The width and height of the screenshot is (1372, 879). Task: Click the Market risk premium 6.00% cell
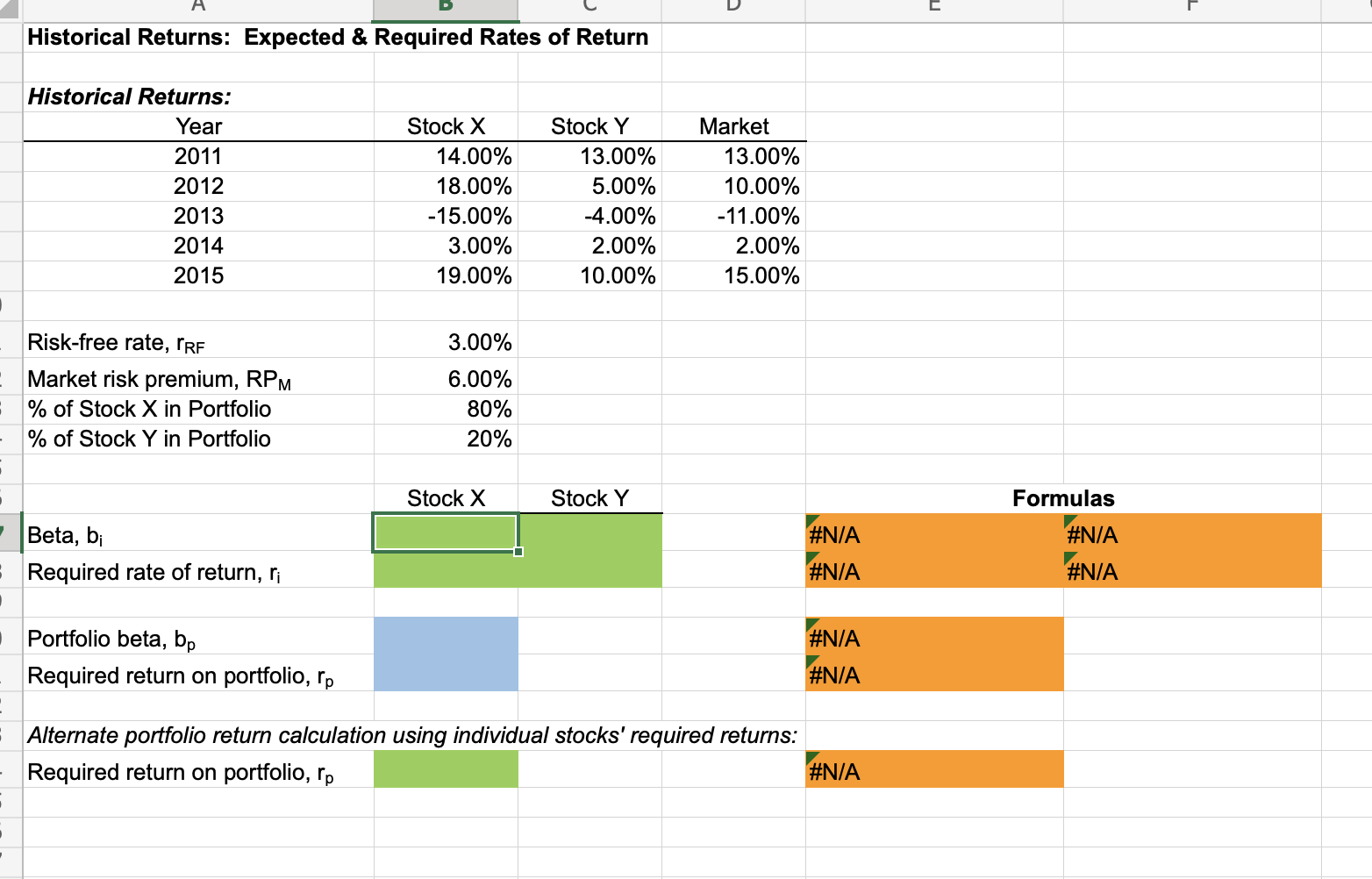(x=445, y=378)
